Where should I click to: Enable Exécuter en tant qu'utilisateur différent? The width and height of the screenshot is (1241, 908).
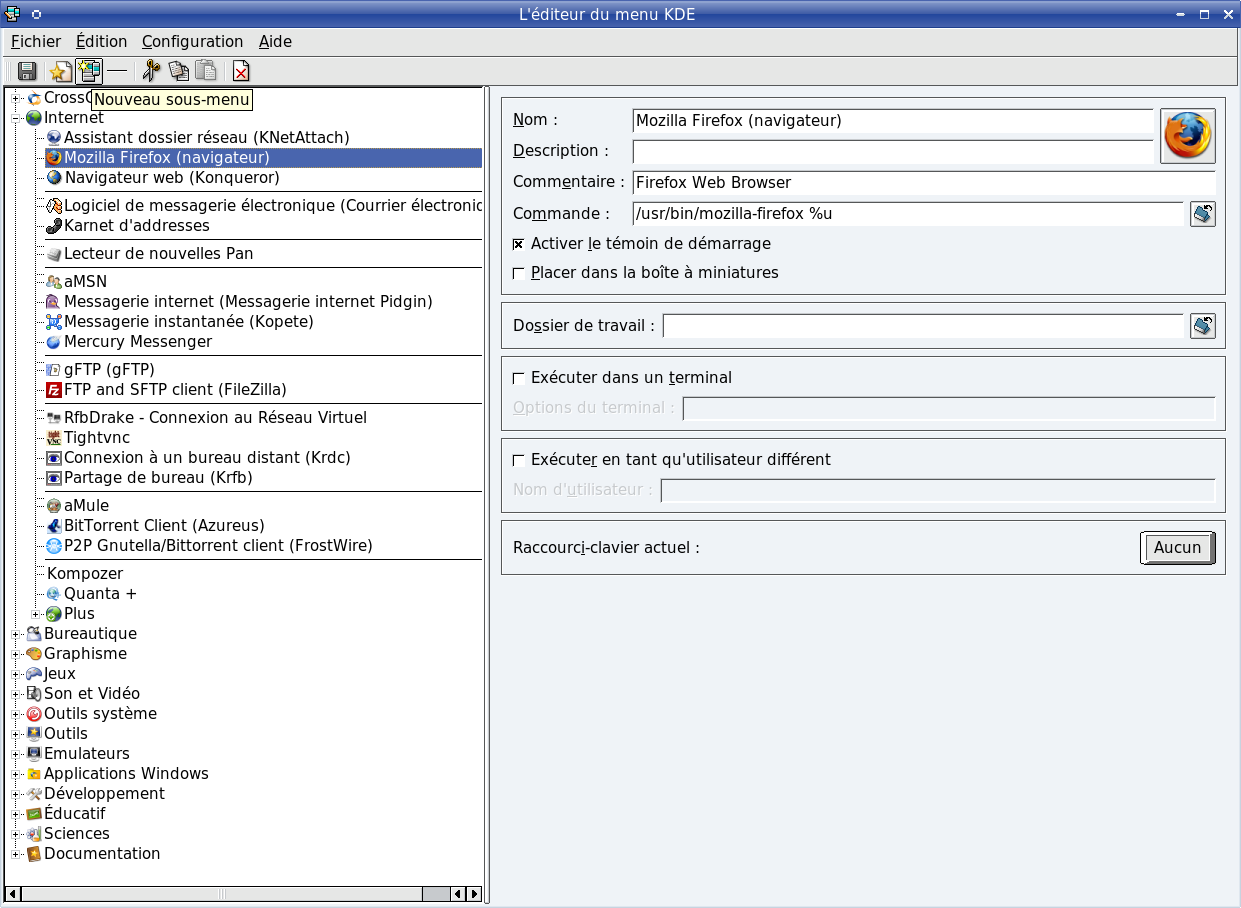[518, 460]
